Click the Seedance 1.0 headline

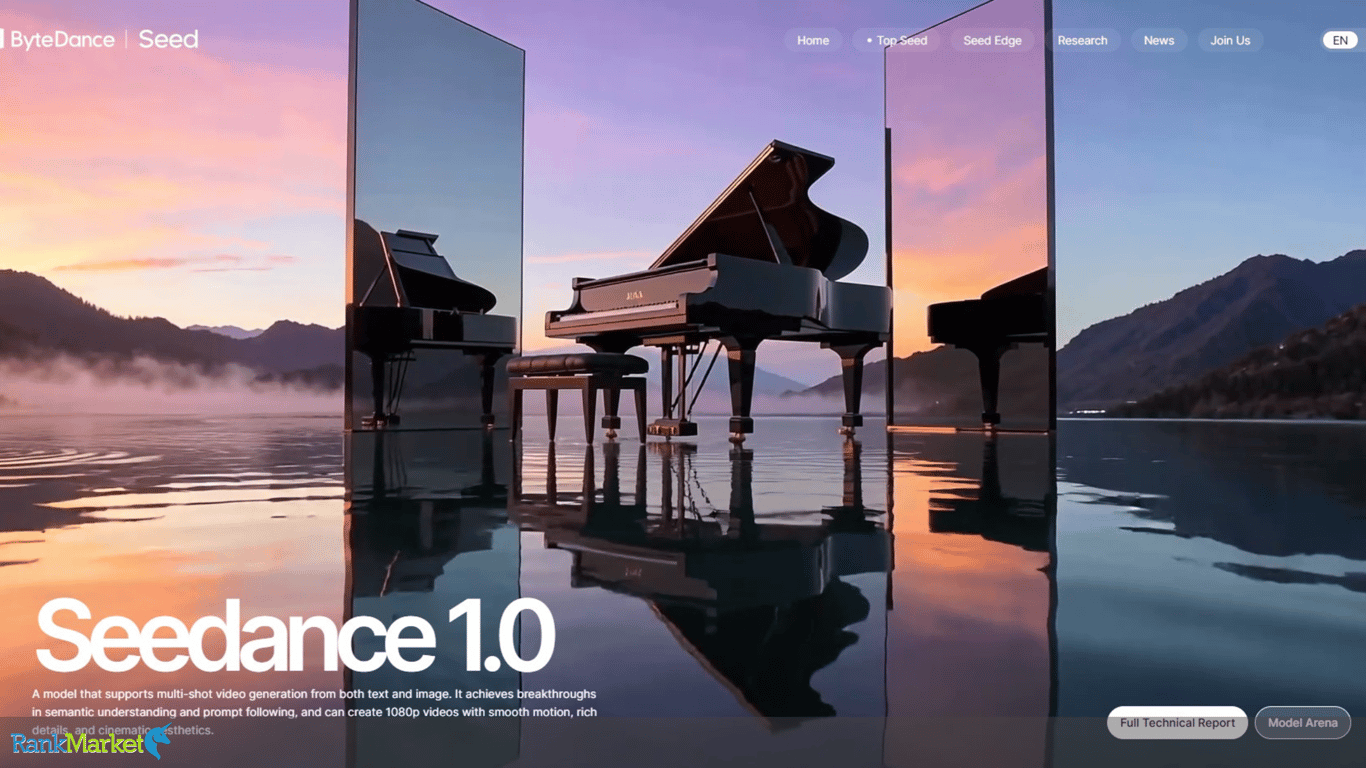coord(295,636)
